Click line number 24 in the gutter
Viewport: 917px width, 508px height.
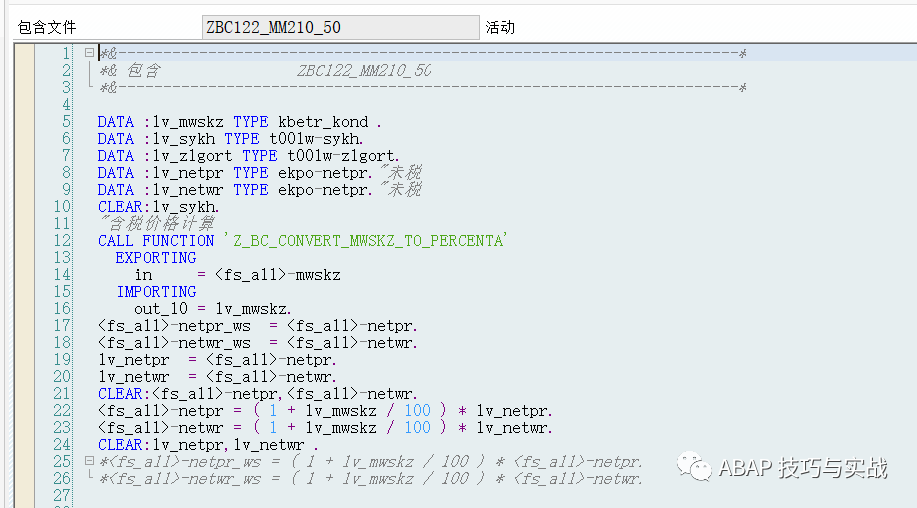coord(62,444)
